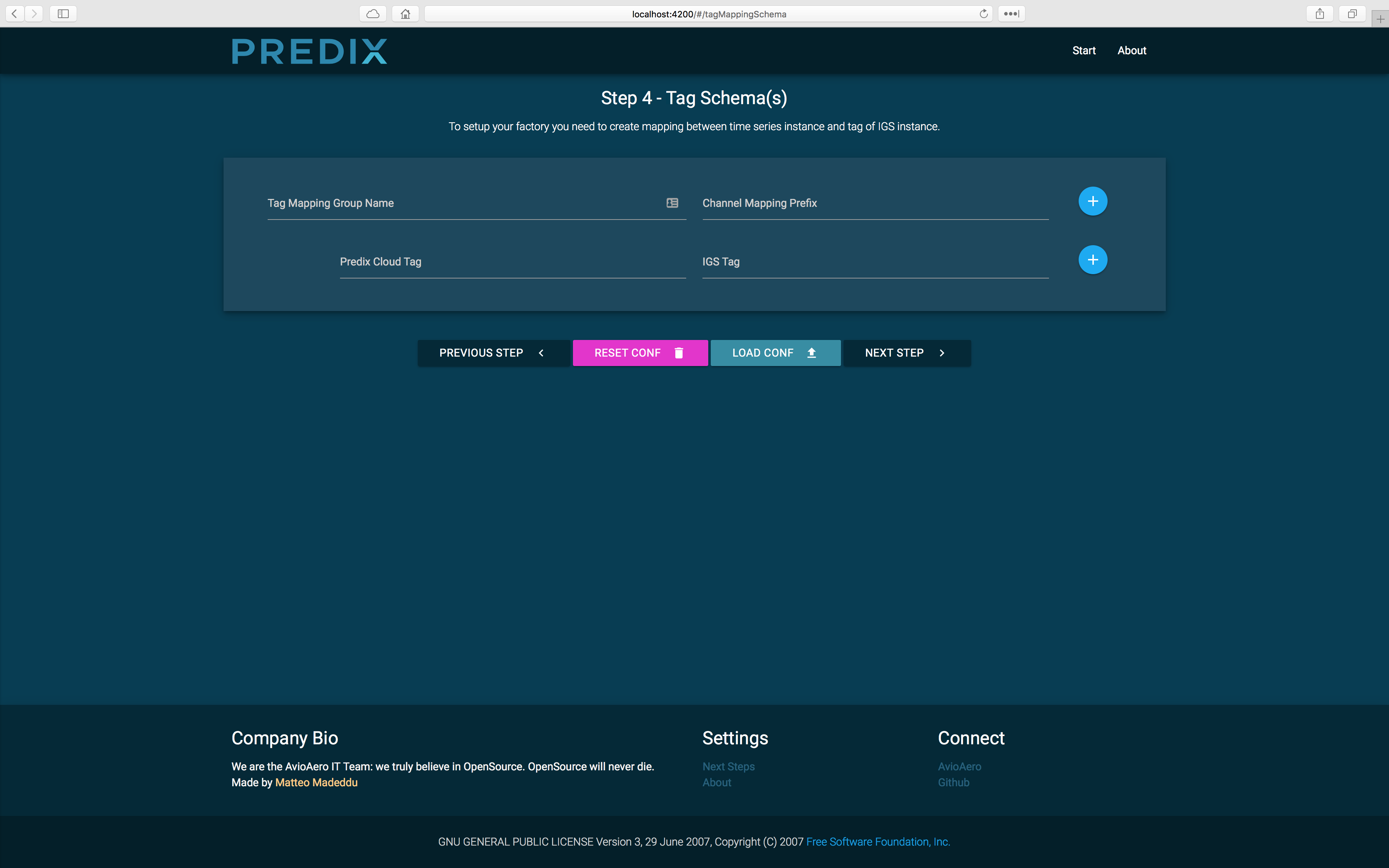Open the Safari share icon
The width and height of the screenshot is (1389, 868).
click(1320, 14)
